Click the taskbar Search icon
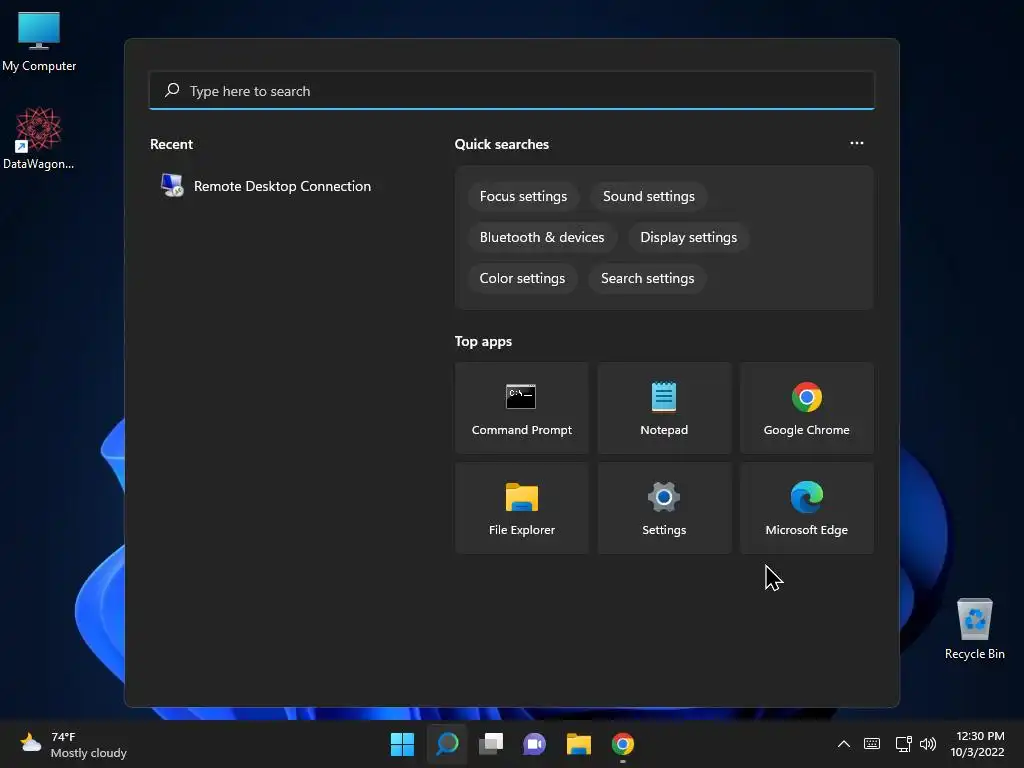 point(447,744)
